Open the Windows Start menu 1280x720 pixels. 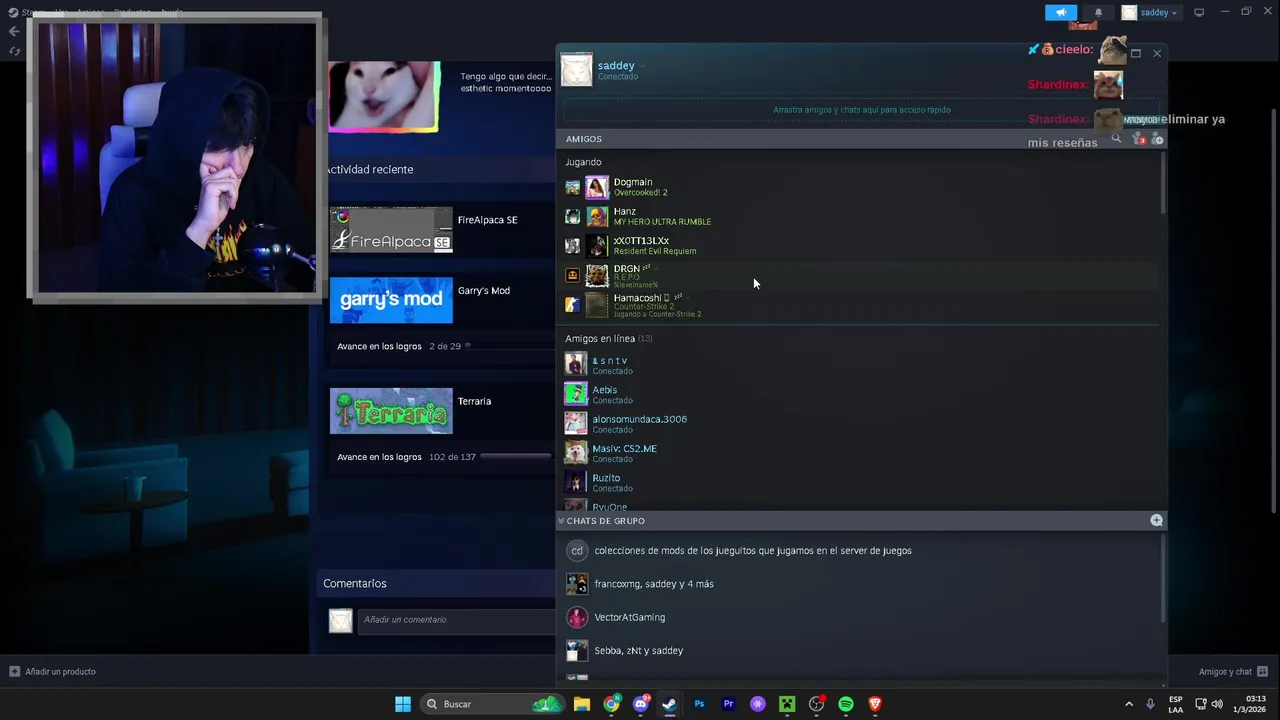click(403, 704)
